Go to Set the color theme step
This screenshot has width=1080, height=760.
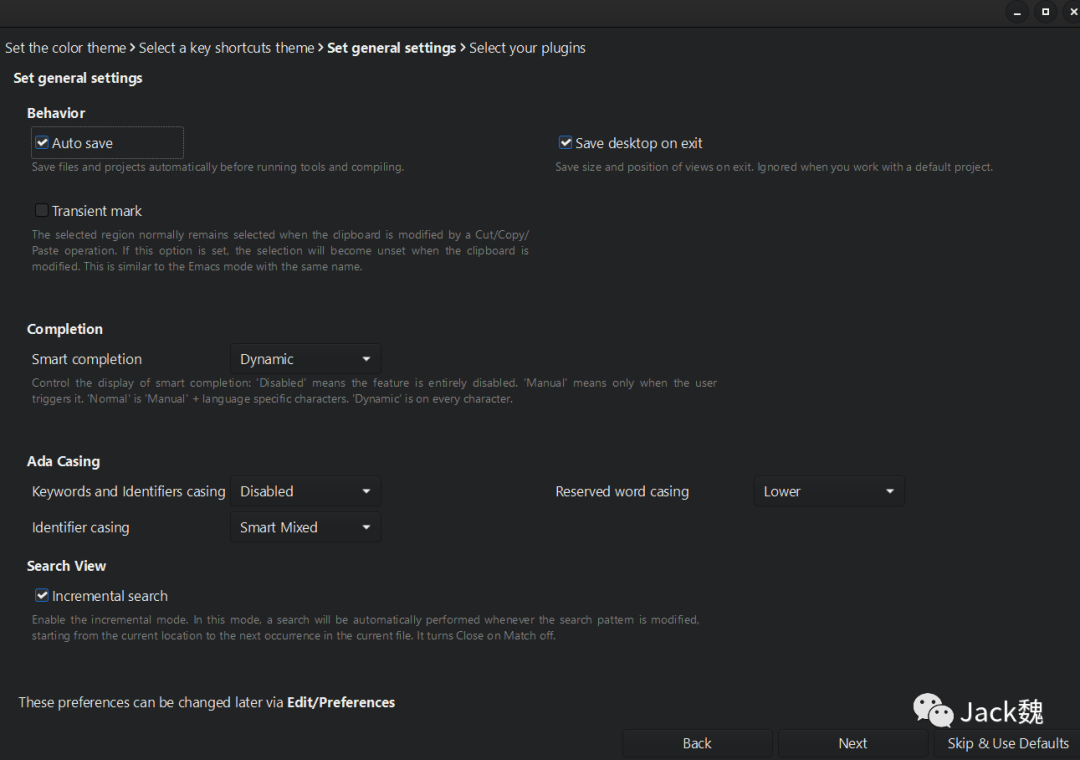point(66,48)
